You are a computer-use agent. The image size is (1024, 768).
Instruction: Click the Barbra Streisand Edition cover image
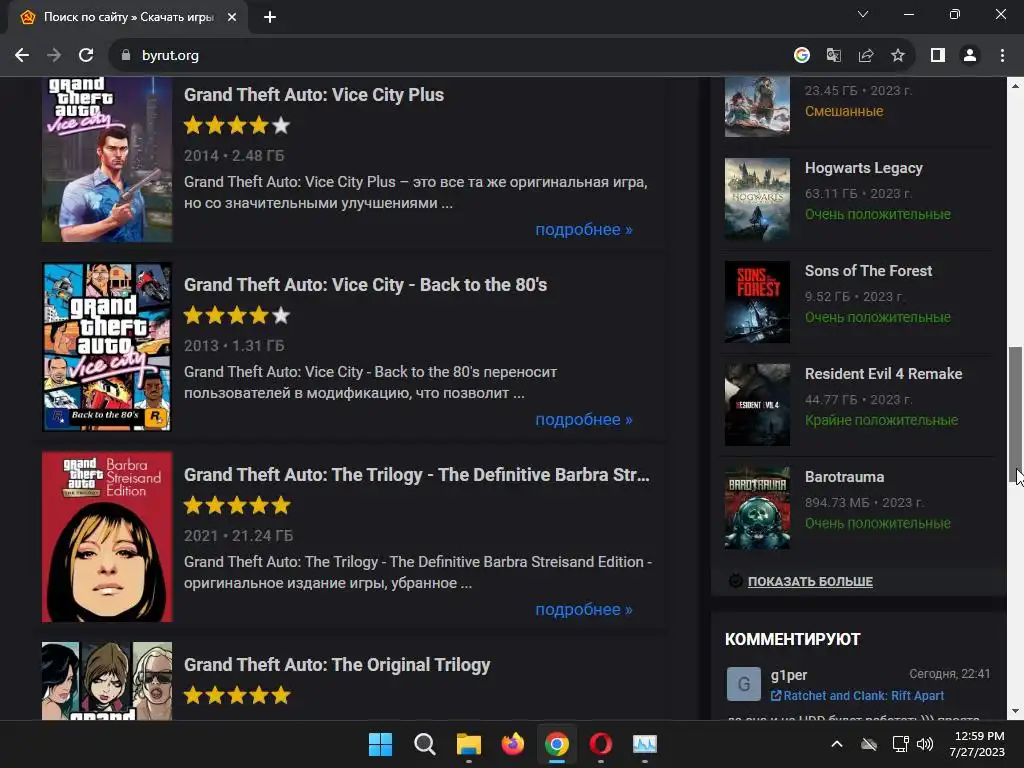point(107,537)
